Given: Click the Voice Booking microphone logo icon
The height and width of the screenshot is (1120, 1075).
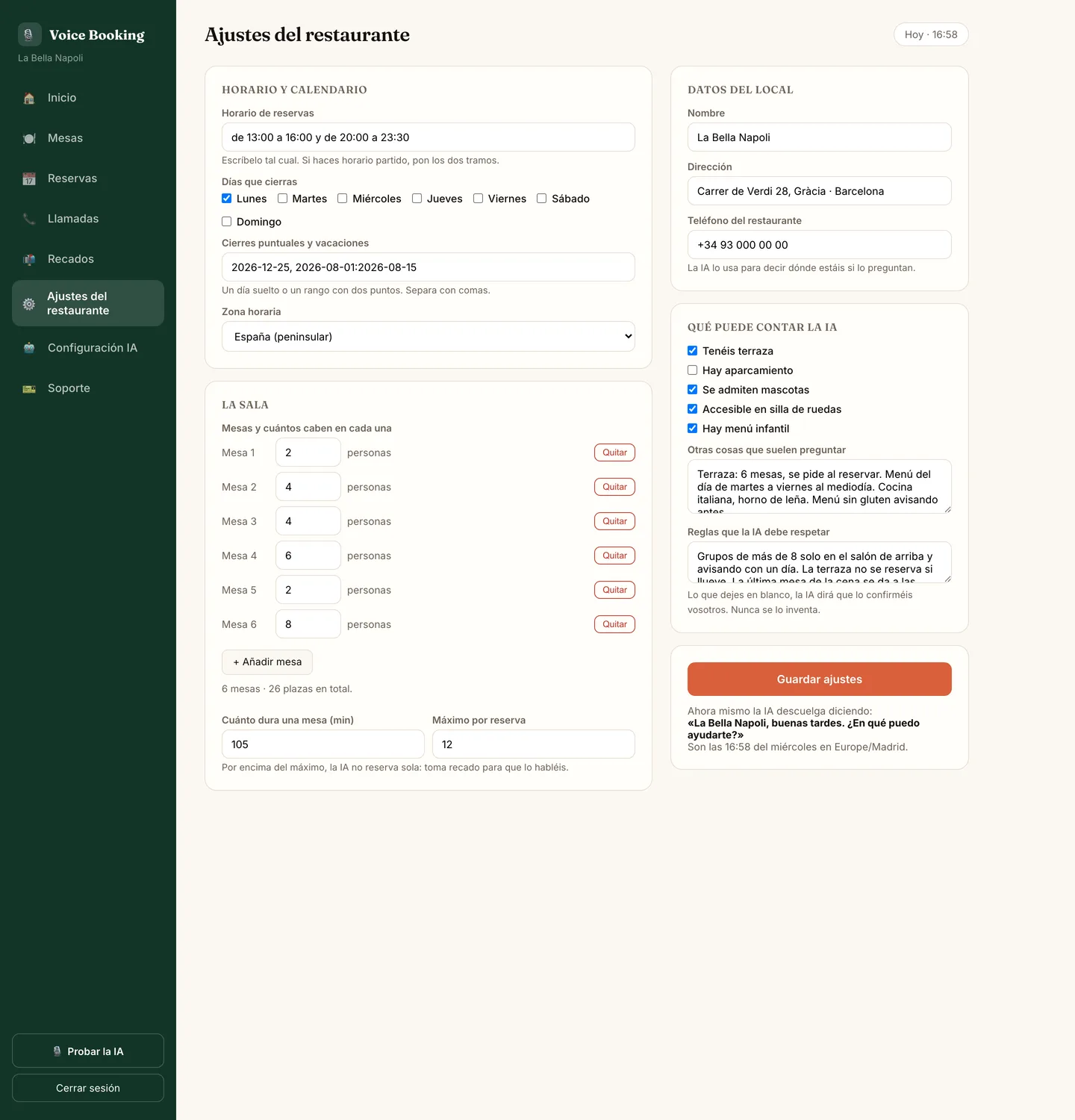Looking at the screenshot, I should (29, 34).
